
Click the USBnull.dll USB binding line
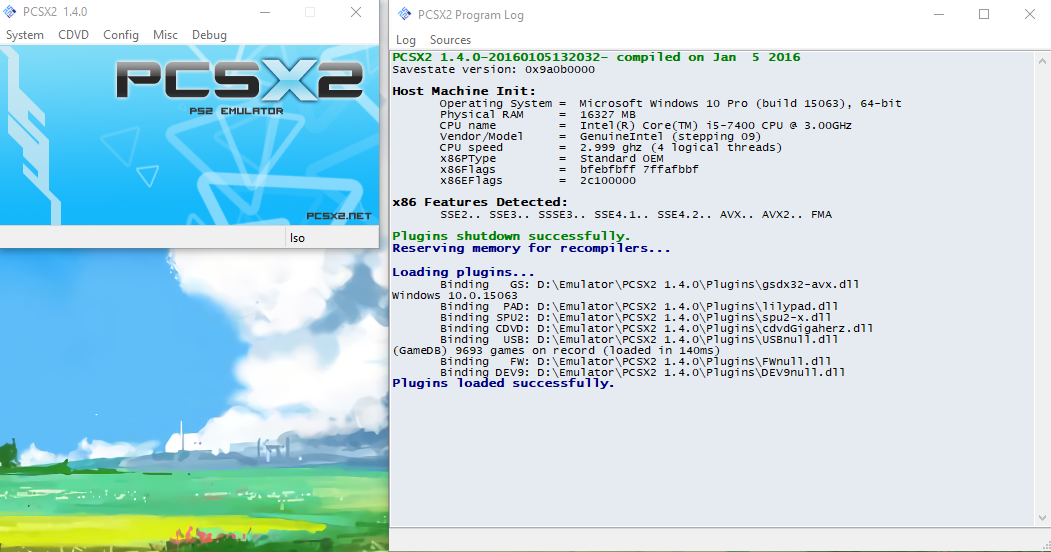click(x=639, y=340)
